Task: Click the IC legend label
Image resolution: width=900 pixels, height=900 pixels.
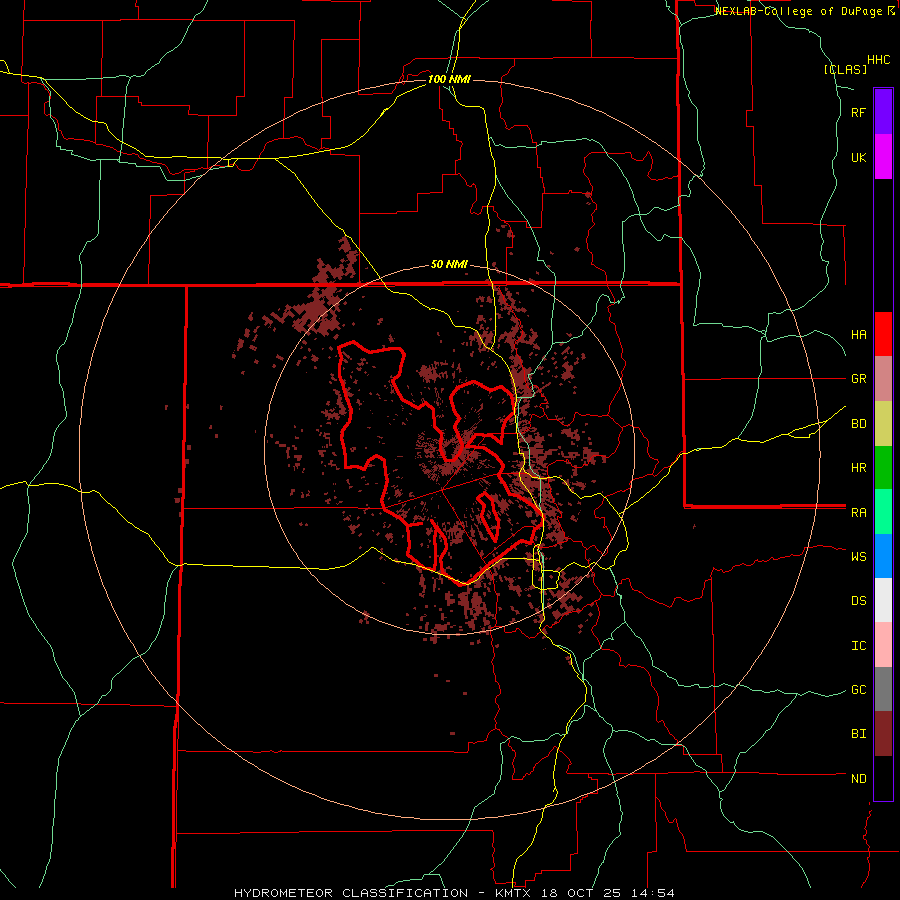Action: 858,645
